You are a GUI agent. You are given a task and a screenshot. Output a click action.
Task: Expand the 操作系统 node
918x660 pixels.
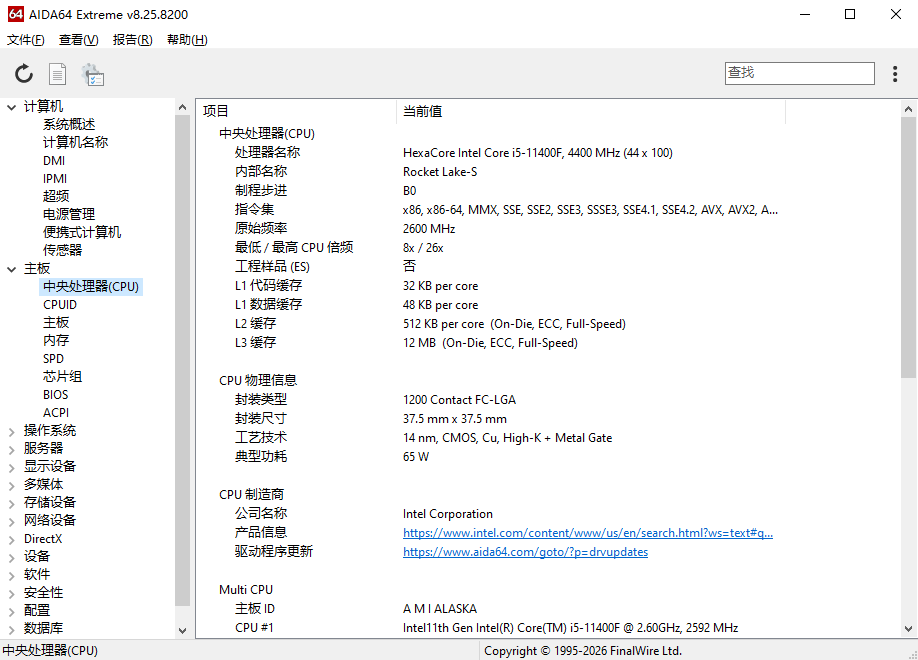[x=11, y=432]
